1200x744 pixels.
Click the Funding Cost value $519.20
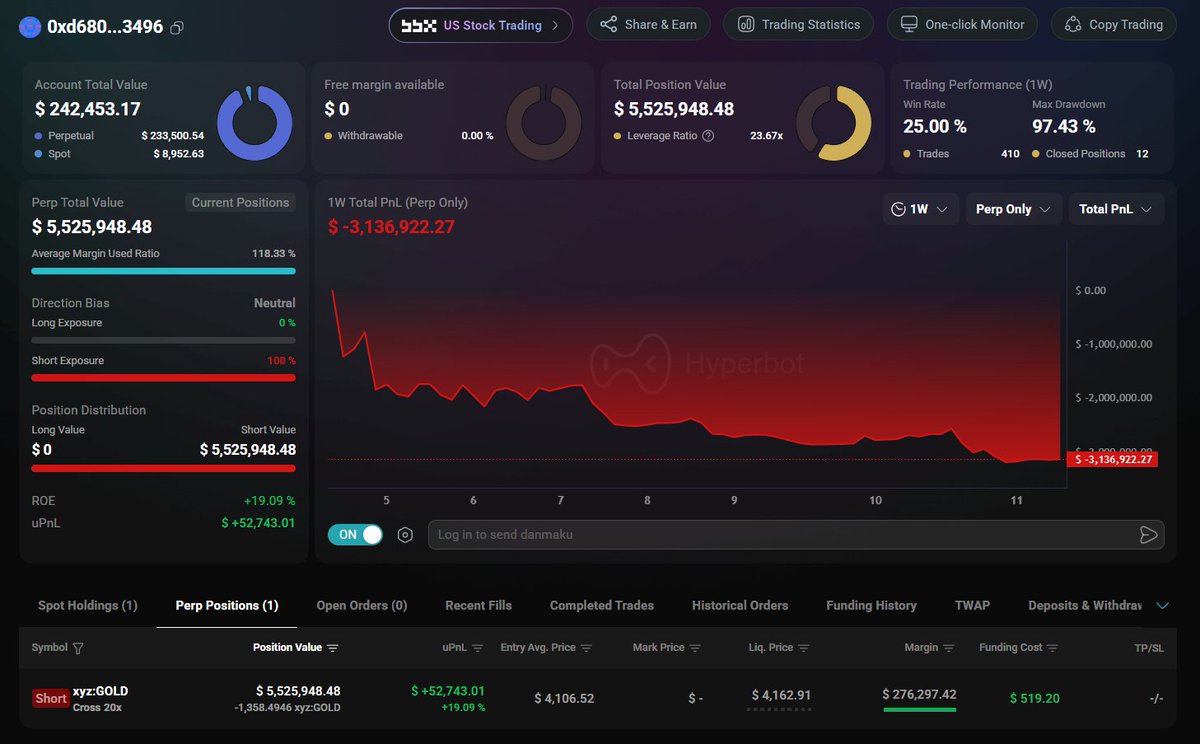(x=1034, y=698)
